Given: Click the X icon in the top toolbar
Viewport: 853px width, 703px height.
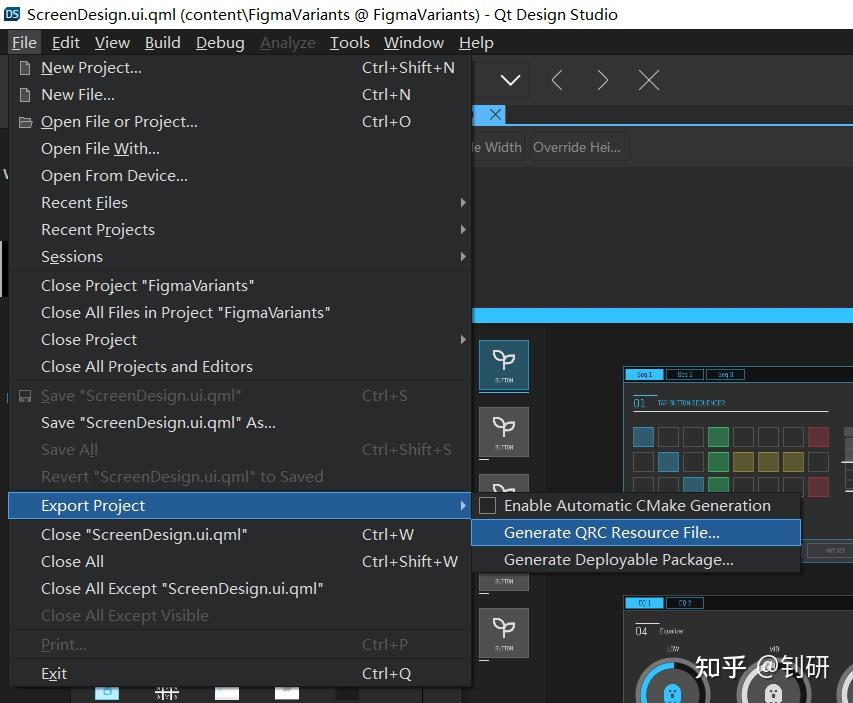Looking at the screenshot, I should point(648,80).
